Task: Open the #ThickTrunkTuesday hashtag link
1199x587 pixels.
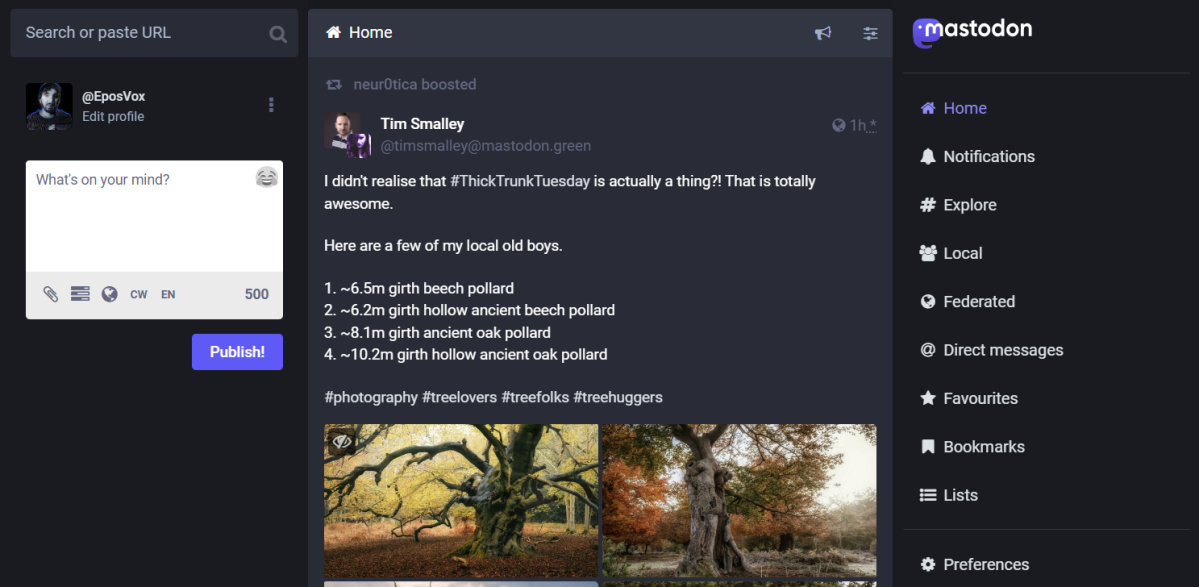Action: point(520,181)
